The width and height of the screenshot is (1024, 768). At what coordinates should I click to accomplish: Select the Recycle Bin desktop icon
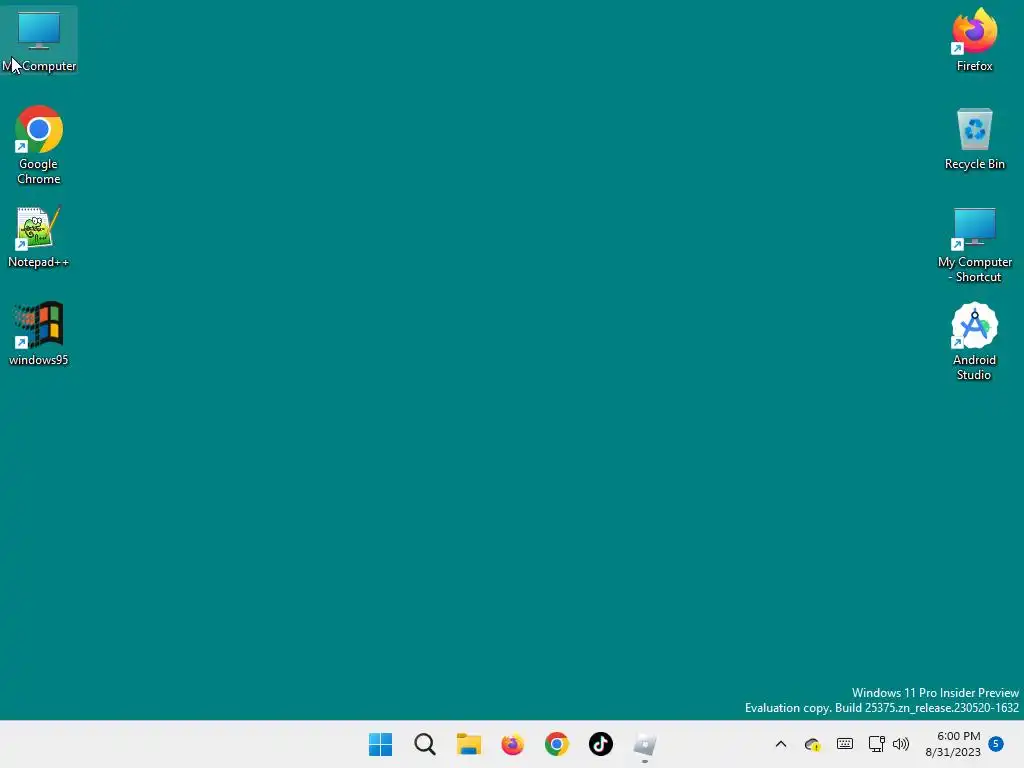tap(974, 139)
